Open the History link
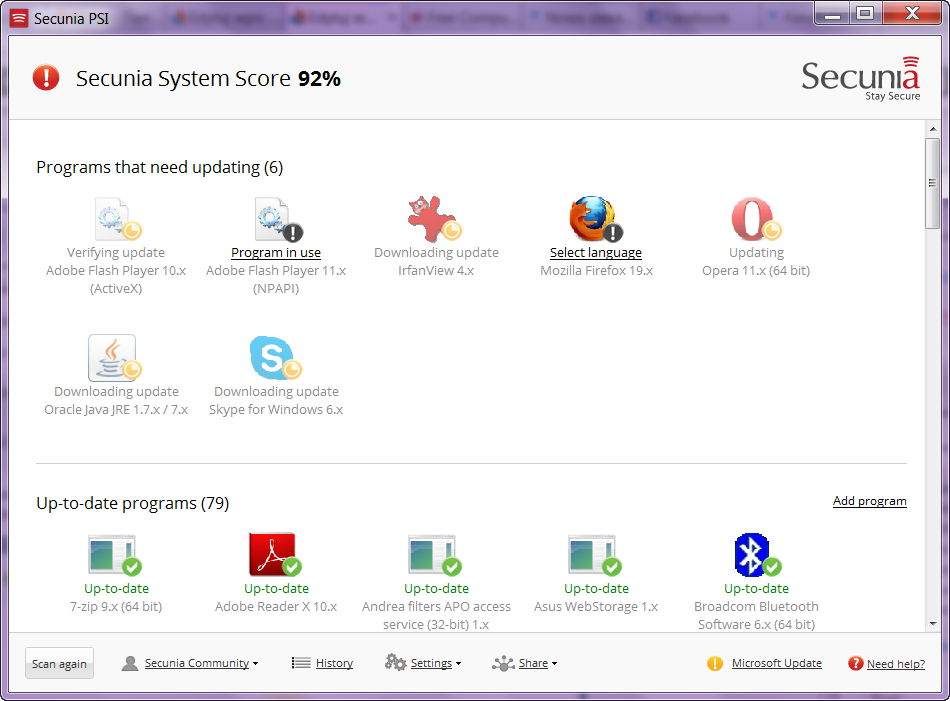The width and height of the screenshot is (950, 701). pos(334,663)
